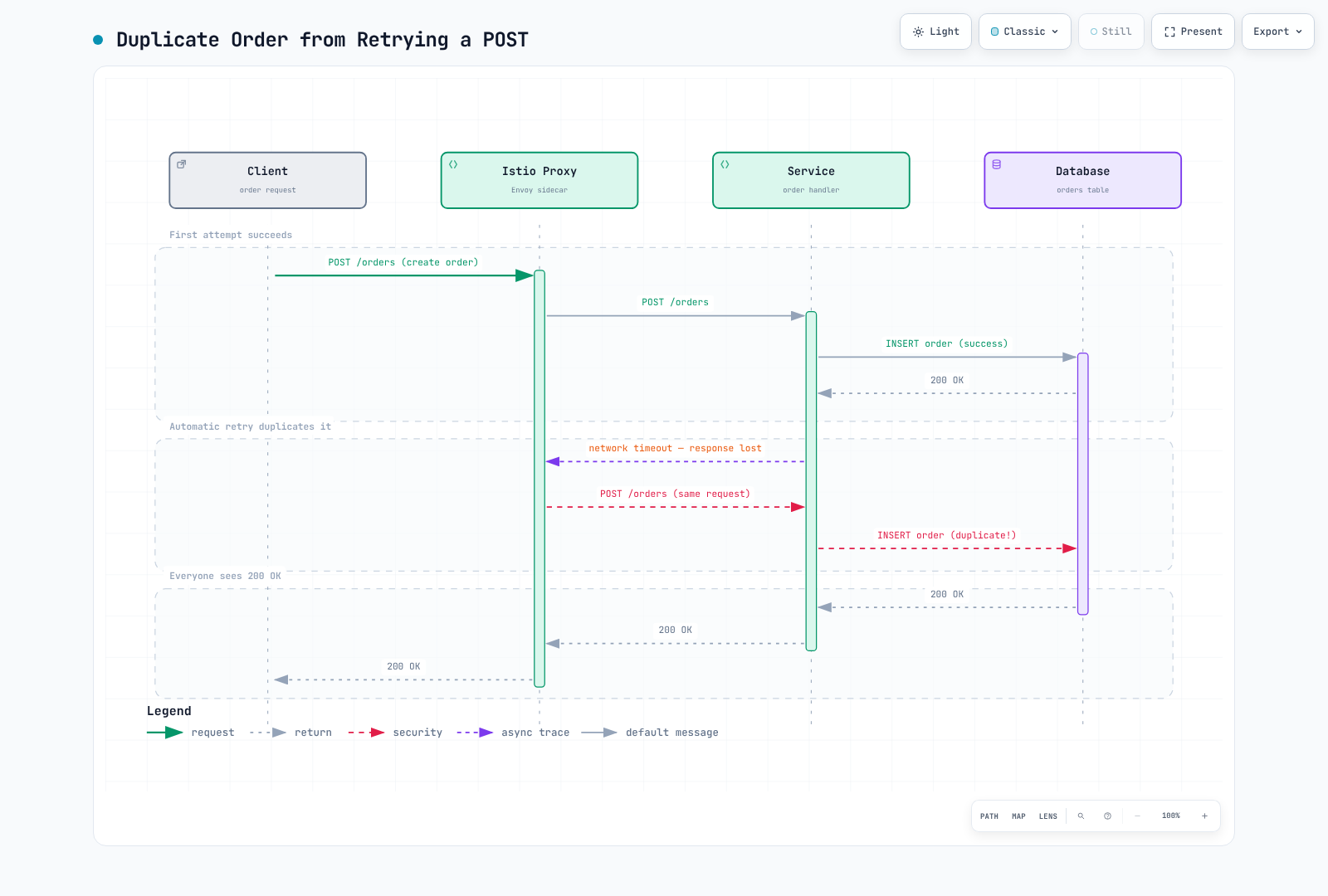The image size is (1328, 896).
Task: Click the green request legend arrow
Action: pos(164,733)
